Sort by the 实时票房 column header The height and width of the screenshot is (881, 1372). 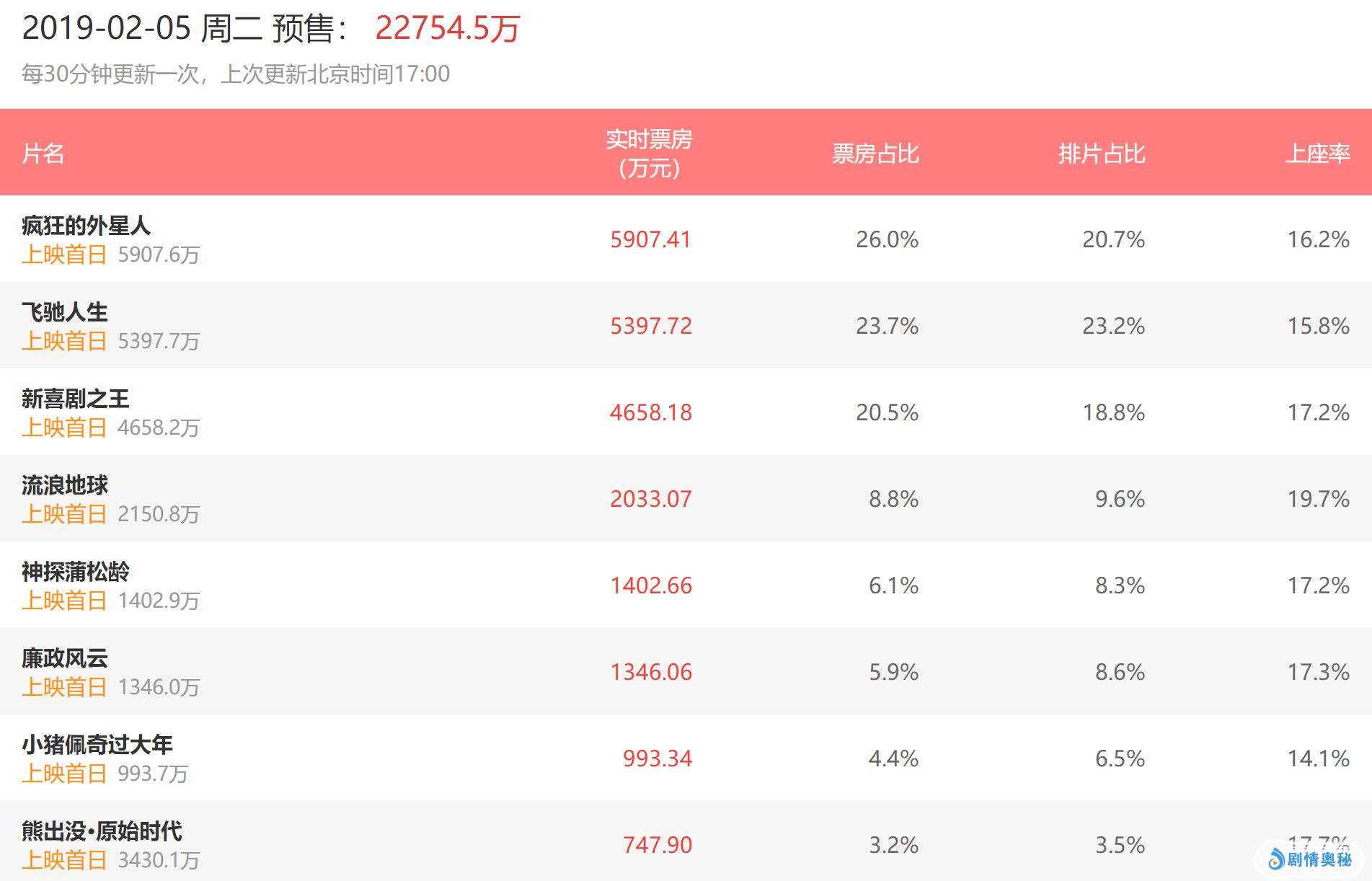649,153
